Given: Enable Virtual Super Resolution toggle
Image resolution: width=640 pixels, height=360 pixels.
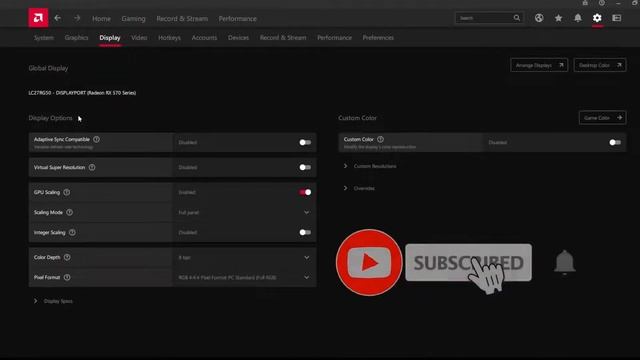Looking at the screenshot, I should (x=305, y=167).
